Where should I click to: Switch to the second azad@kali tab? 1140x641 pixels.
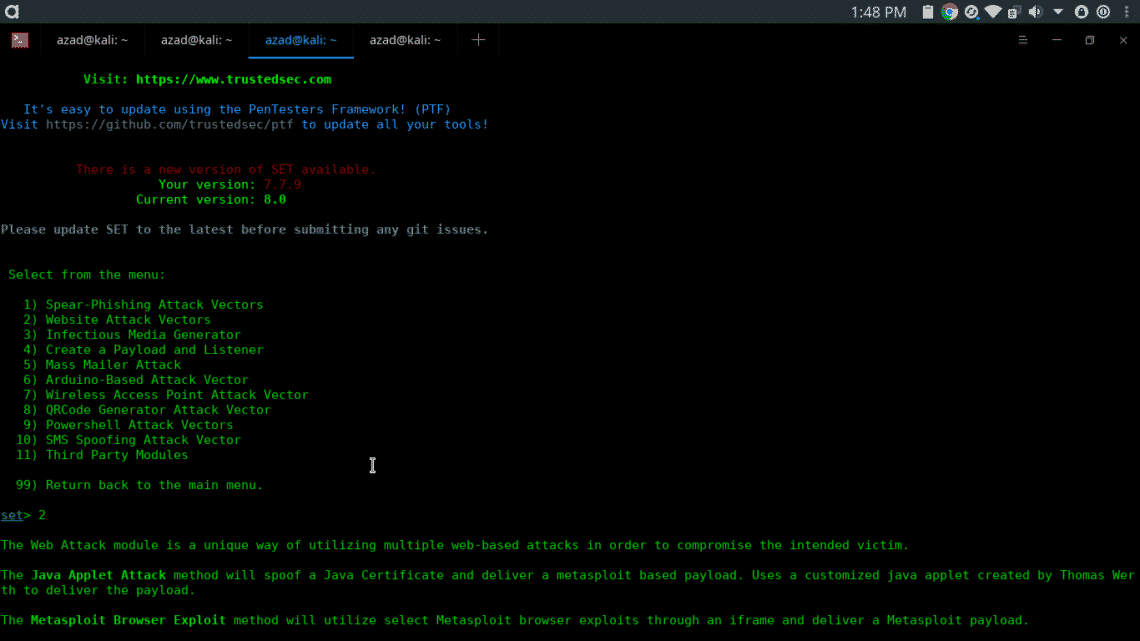pos(196,40)
